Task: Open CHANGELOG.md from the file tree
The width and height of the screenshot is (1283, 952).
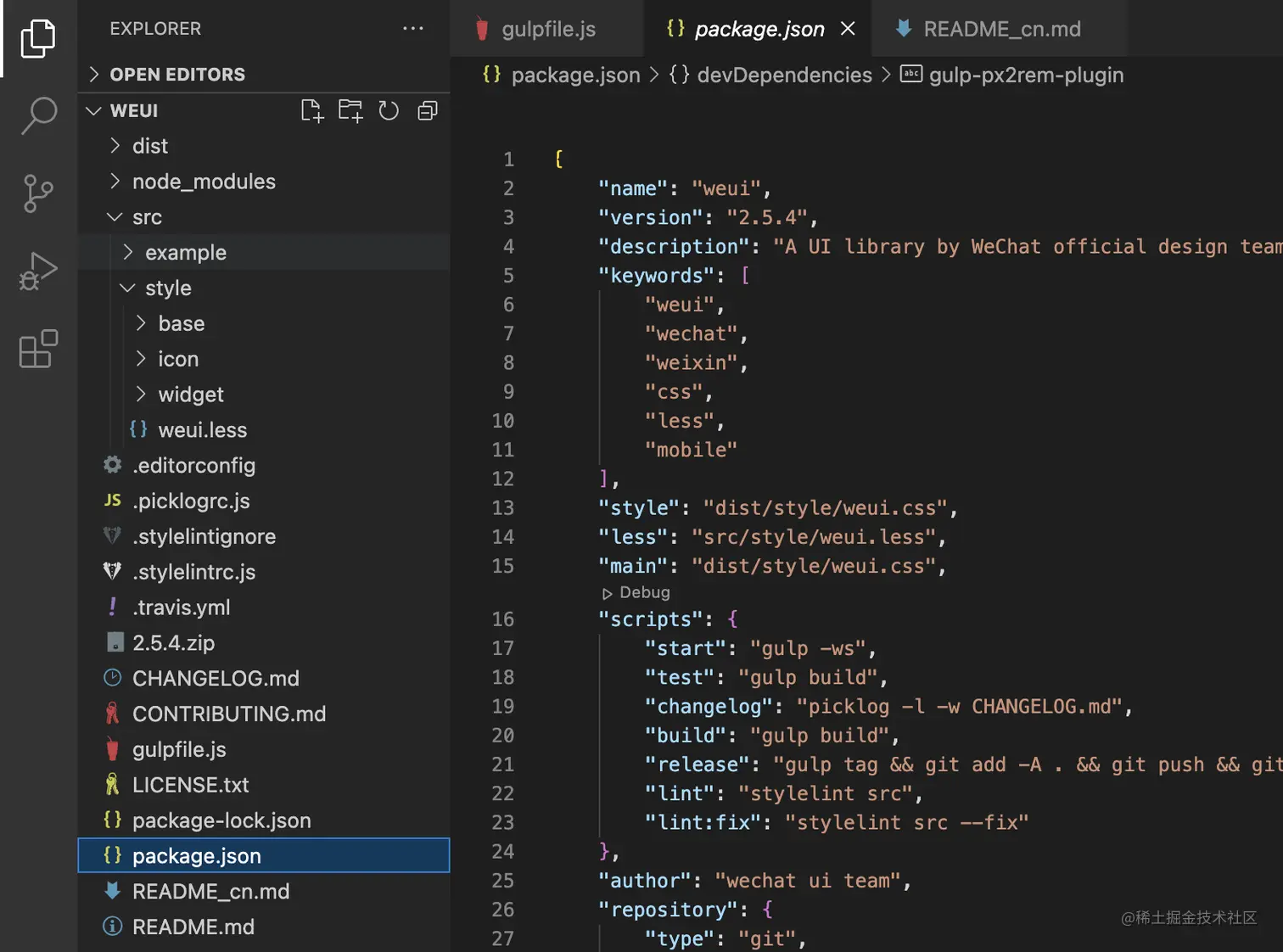Action: coord(216,678)
